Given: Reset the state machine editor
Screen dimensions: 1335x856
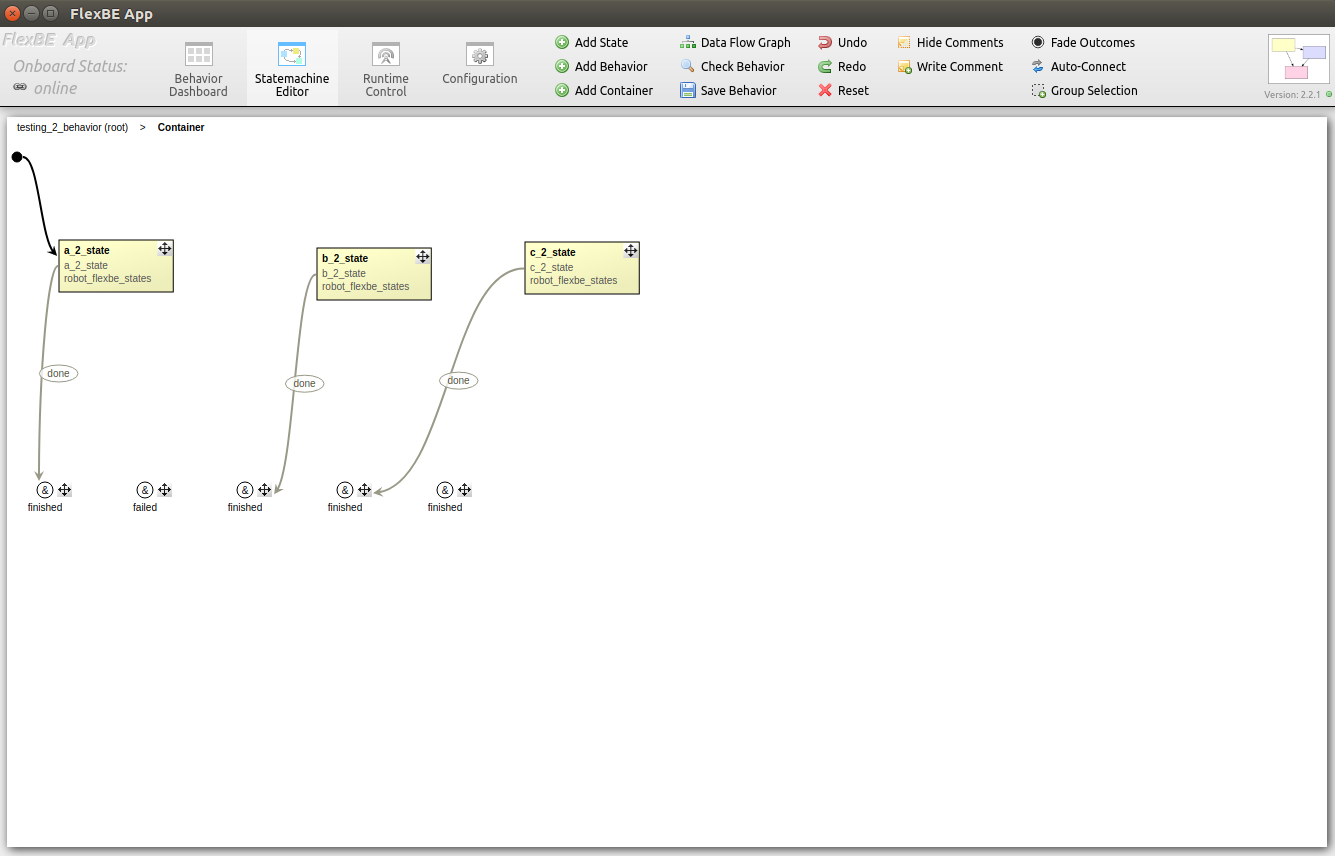Looking at the screenshot, I should [x=843, y=90].
